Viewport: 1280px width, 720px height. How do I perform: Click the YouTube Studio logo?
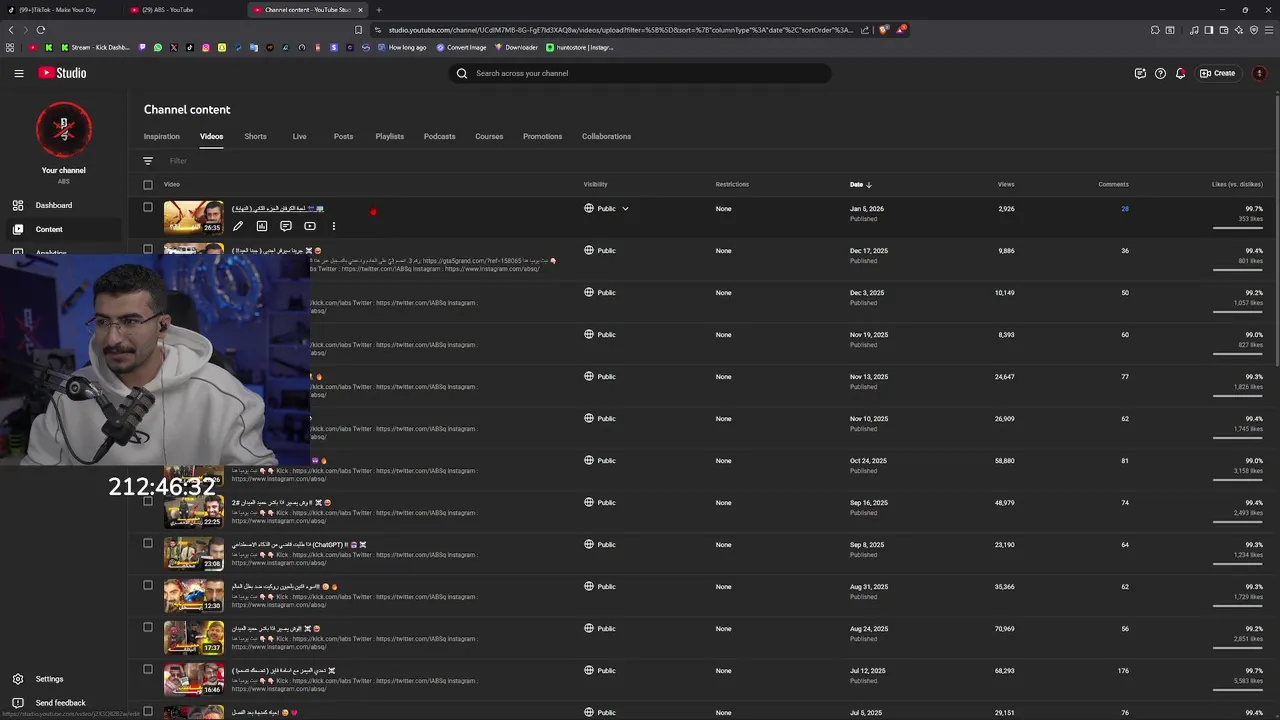pos(62,73)
